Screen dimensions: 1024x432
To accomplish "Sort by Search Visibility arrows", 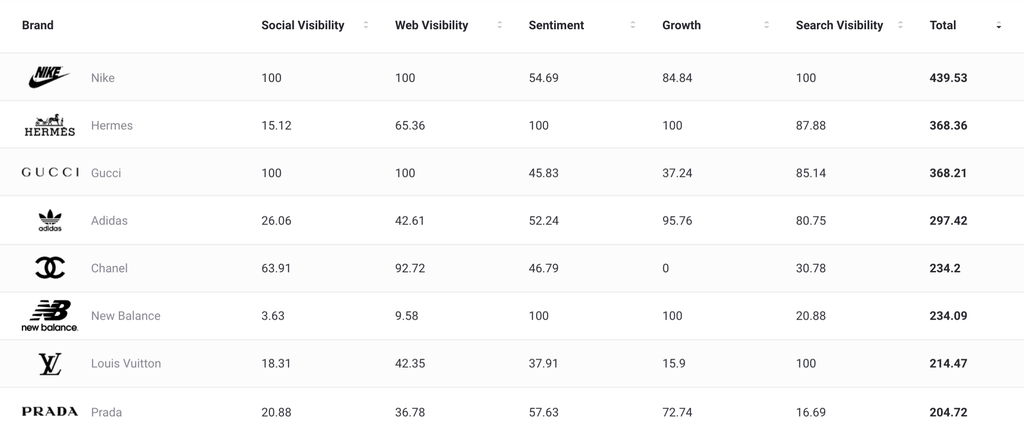I will 900,25.
